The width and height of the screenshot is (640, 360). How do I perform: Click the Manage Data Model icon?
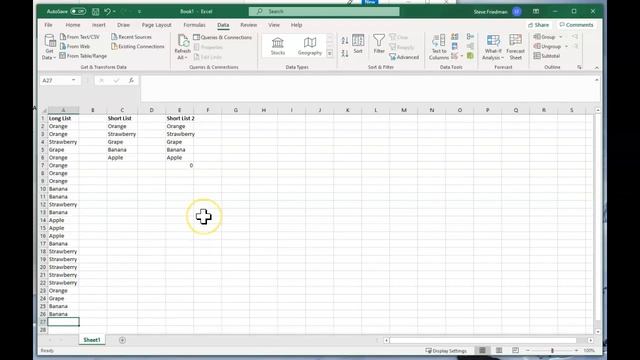[x=470, y=56]
